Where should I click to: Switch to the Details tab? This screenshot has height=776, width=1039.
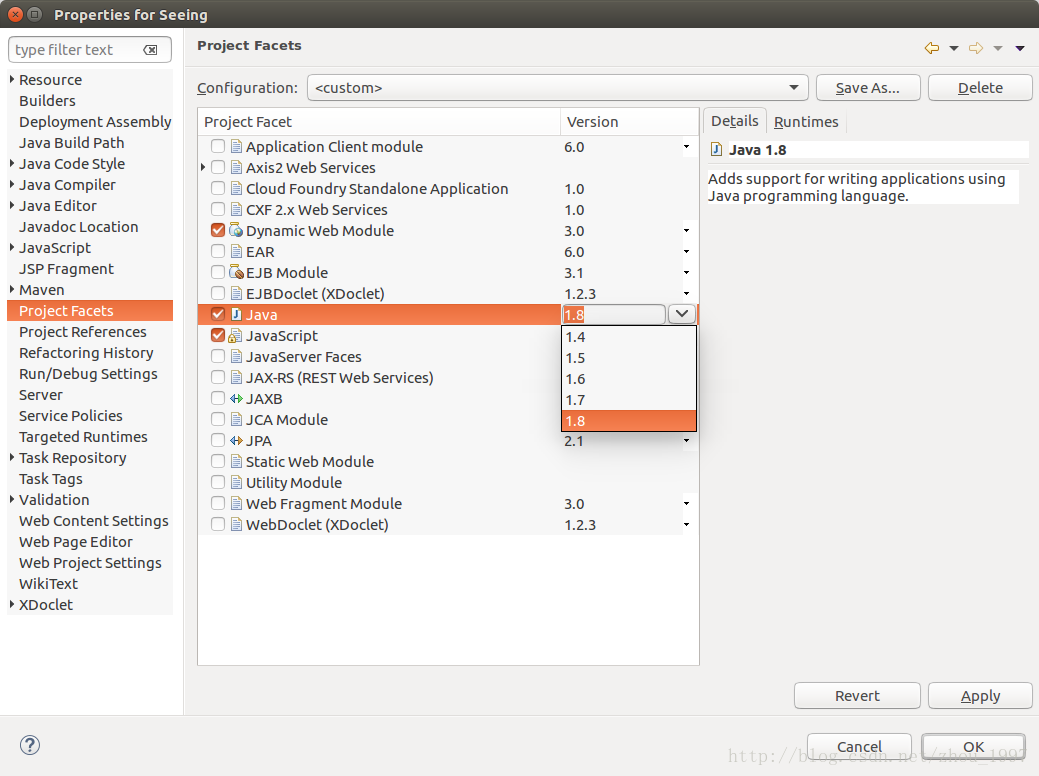coord(734,121)
